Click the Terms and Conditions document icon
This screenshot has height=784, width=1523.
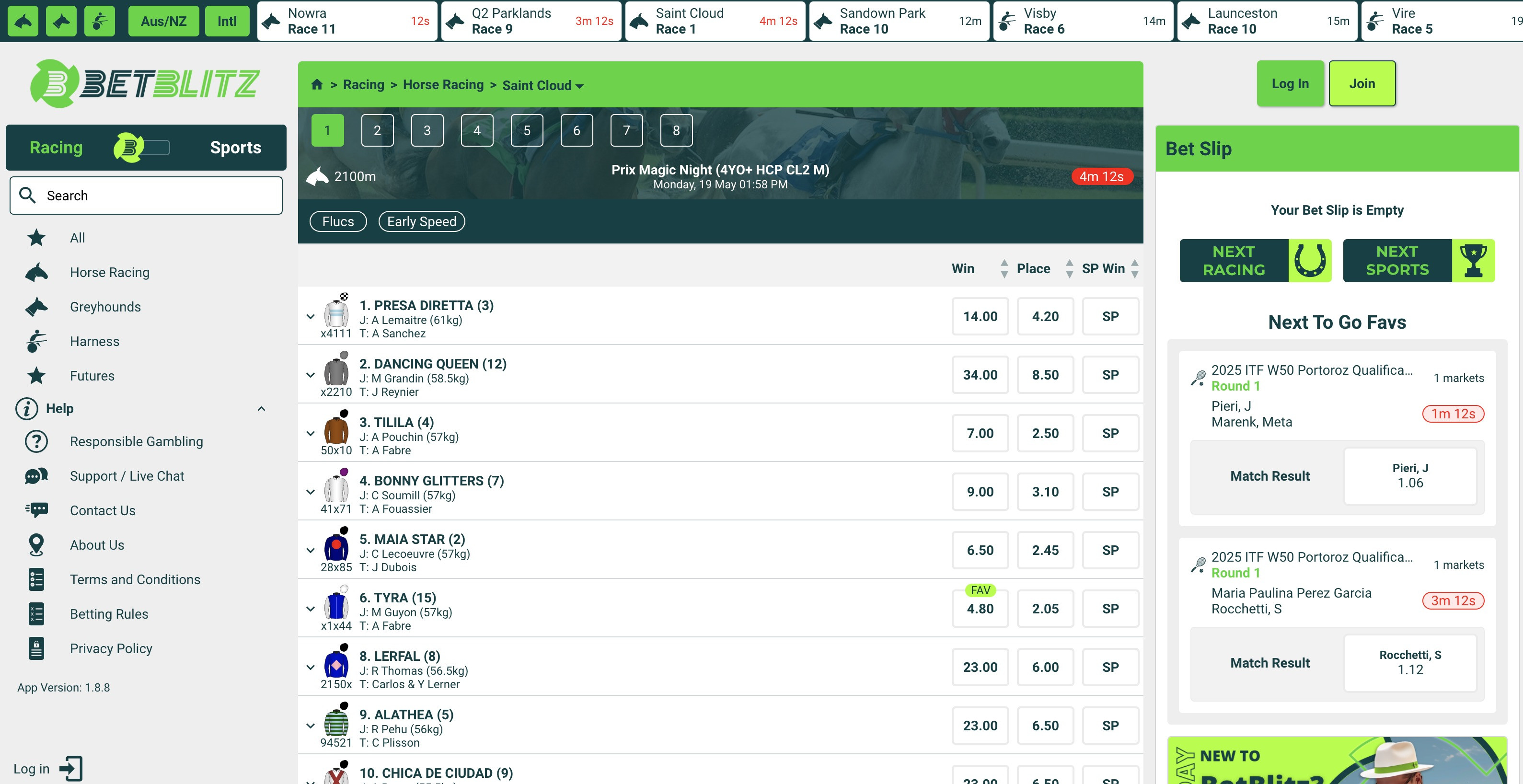[x=36, y=579]
